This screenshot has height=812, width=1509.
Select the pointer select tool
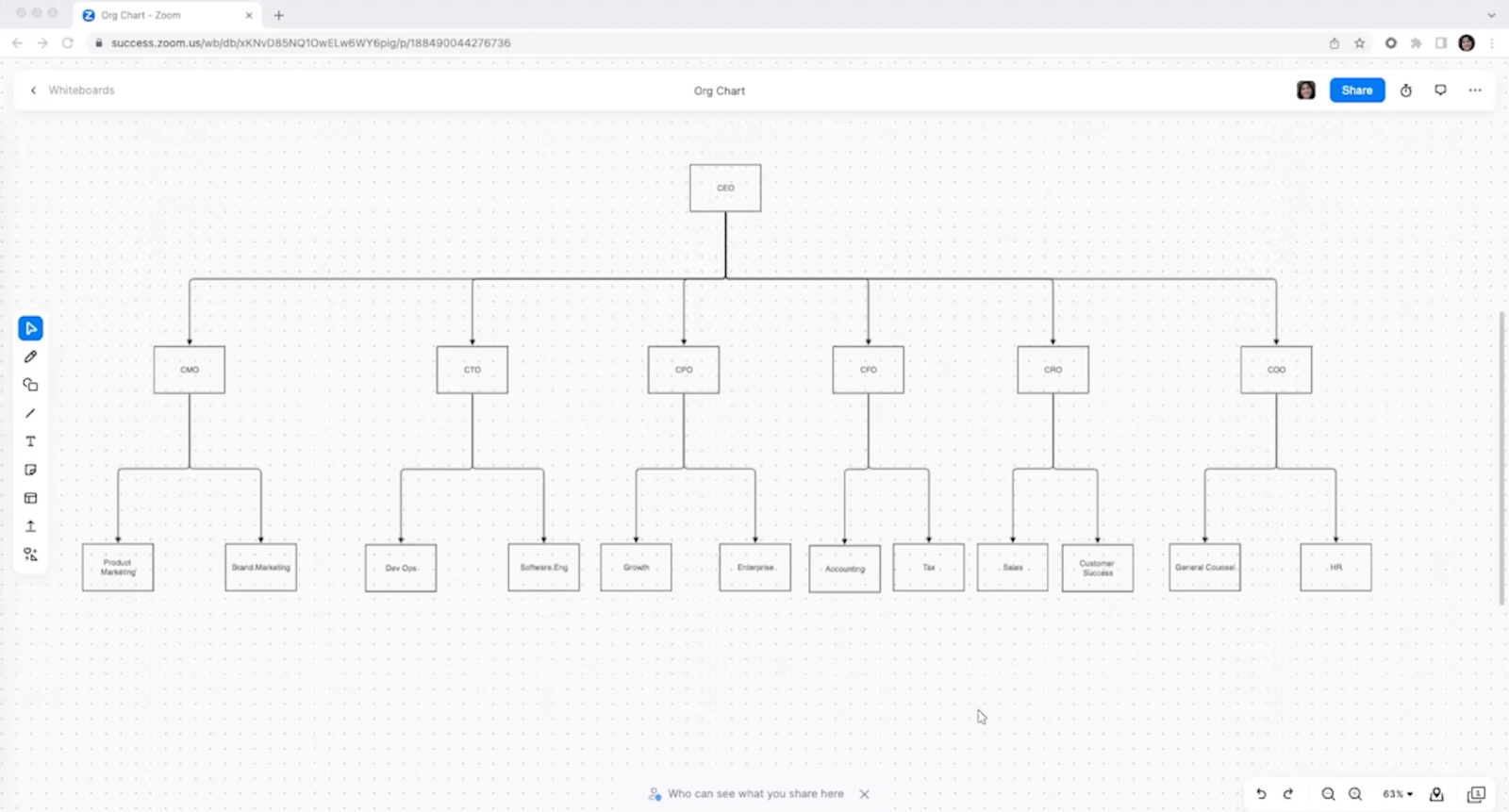click(x=30, y=328)
